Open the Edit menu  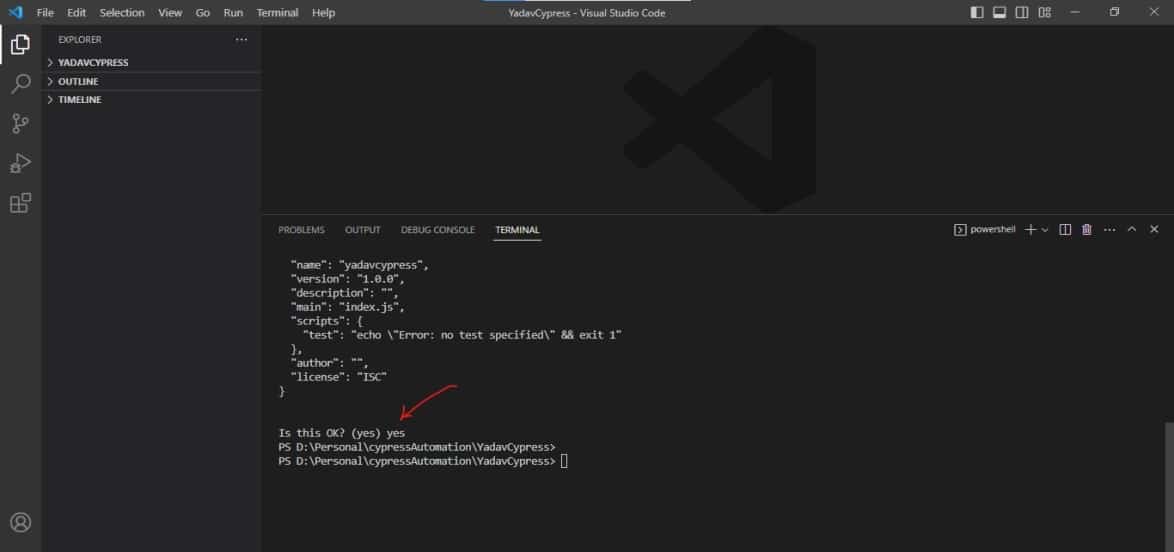[76, 13]
